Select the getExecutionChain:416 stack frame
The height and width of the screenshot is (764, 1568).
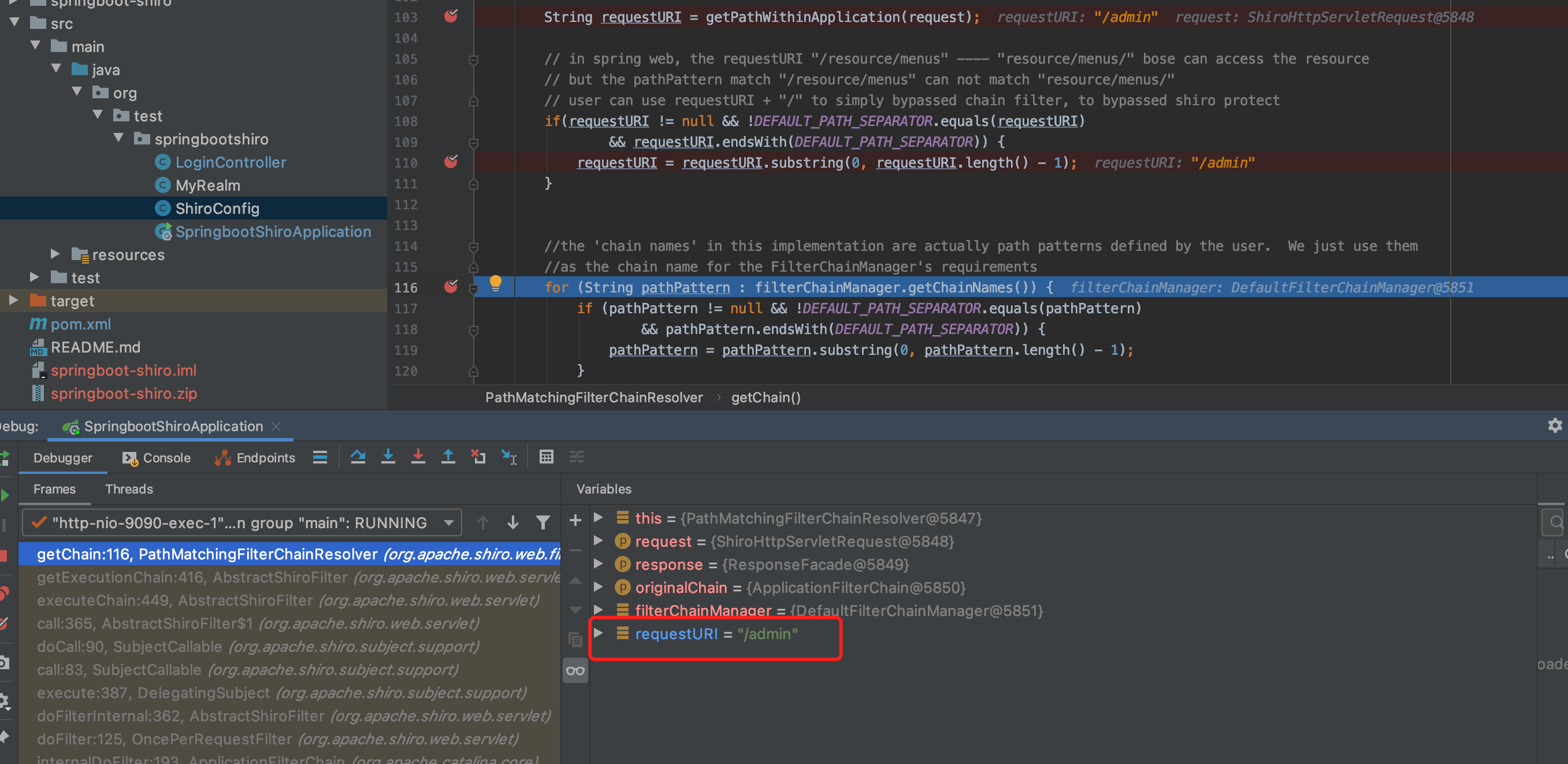click(x=192, y=577)
